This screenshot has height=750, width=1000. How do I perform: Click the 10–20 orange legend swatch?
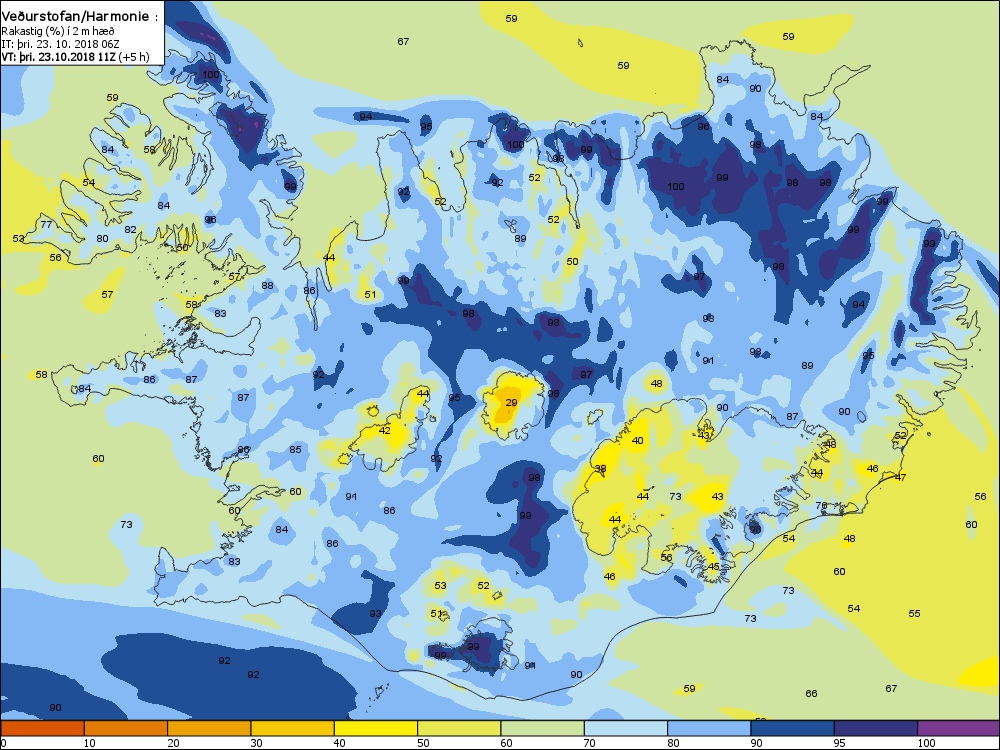click(126, 728)
